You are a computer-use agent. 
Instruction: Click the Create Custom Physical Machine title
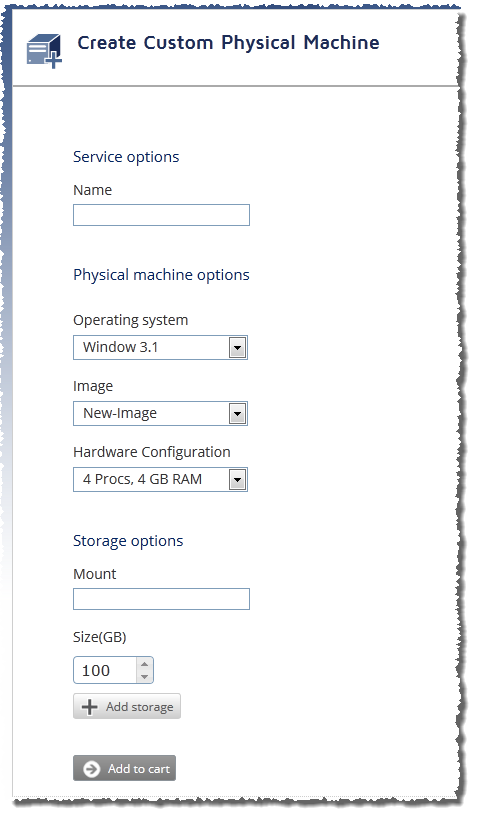pyautogui.click(x=229, y=42)
